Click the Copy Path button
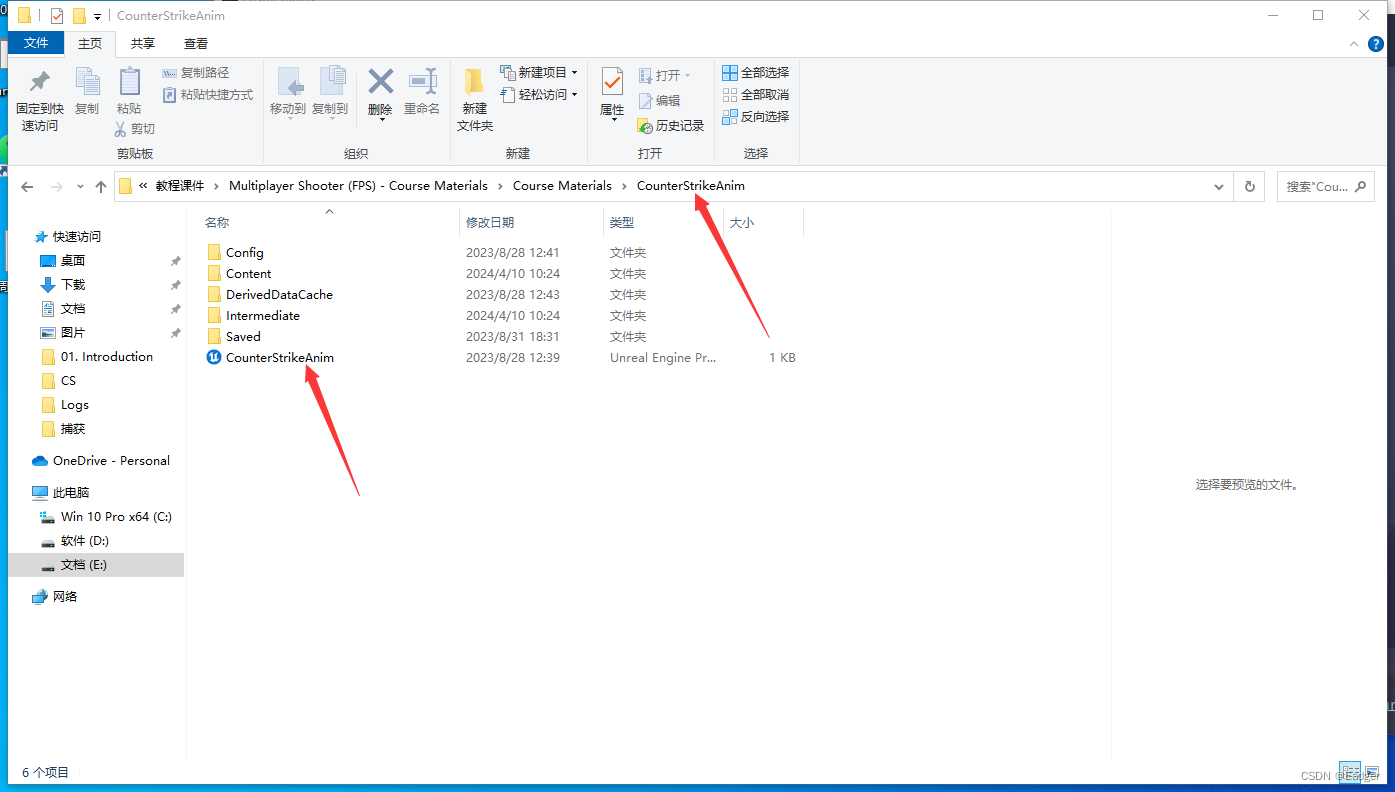The width and height of the screenshot is (1395, 792). point(196,73)
